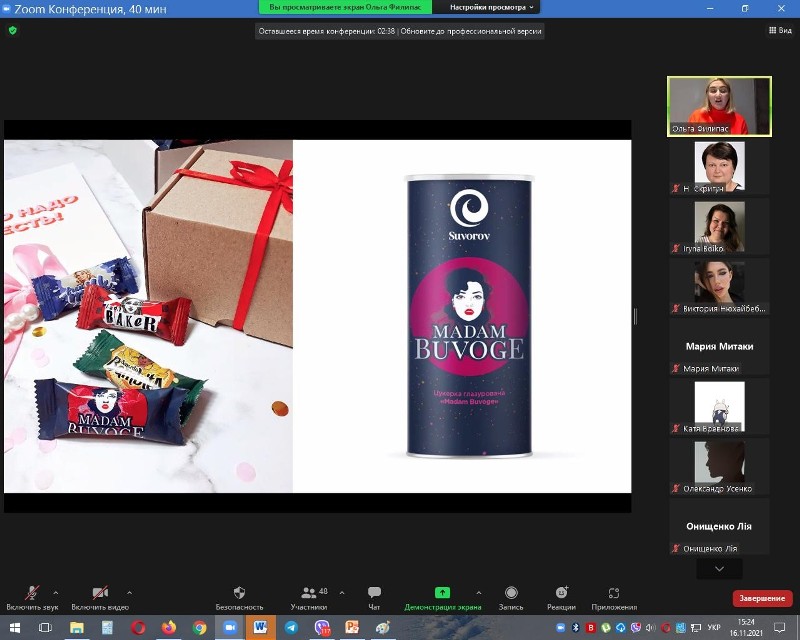Show more participants with down chevron
Image resolution: width=800 pixels, height=640 pixels.
[x=719, y=569]
